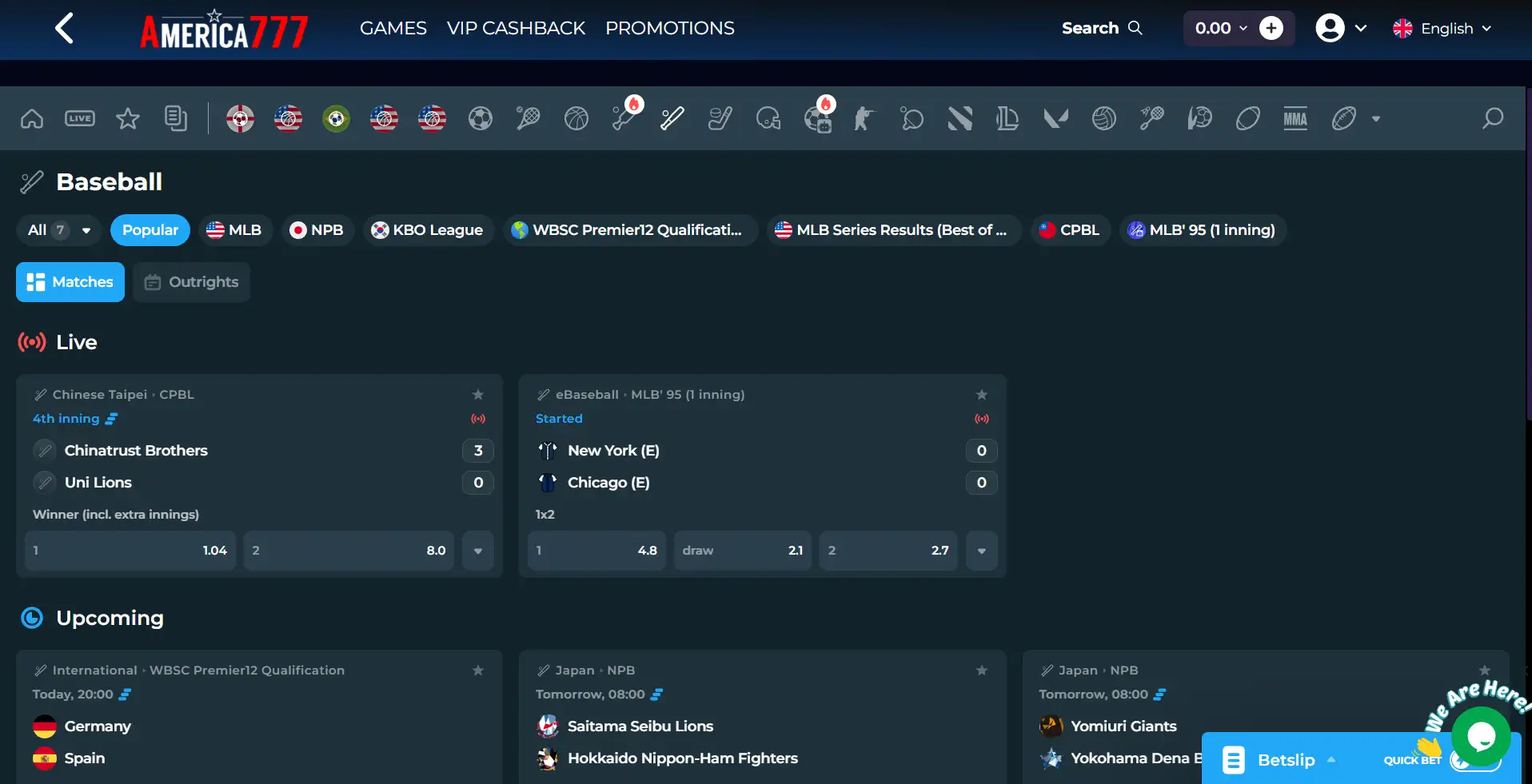Bet on draw at 2.1 odds
This screenshot has width=1532, height=784.
coord(743,551)
